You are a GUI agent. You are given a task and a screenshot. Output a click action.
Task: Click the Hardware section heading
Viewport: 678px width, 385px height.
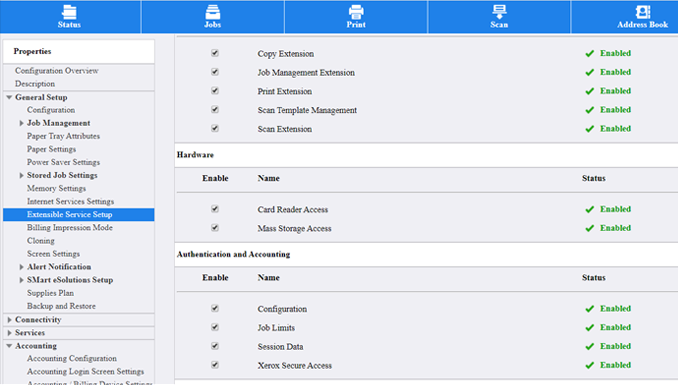195,155
